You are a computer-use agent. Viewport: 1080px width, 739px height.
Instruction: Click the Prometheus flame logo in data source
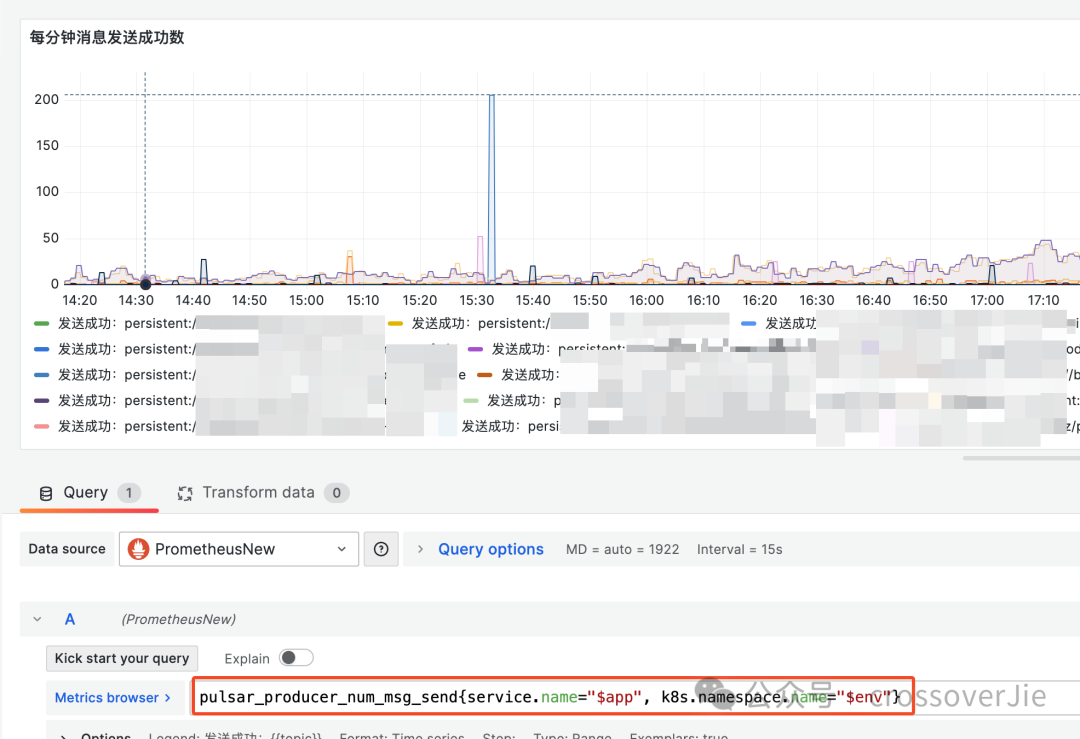tap(138, 549)
